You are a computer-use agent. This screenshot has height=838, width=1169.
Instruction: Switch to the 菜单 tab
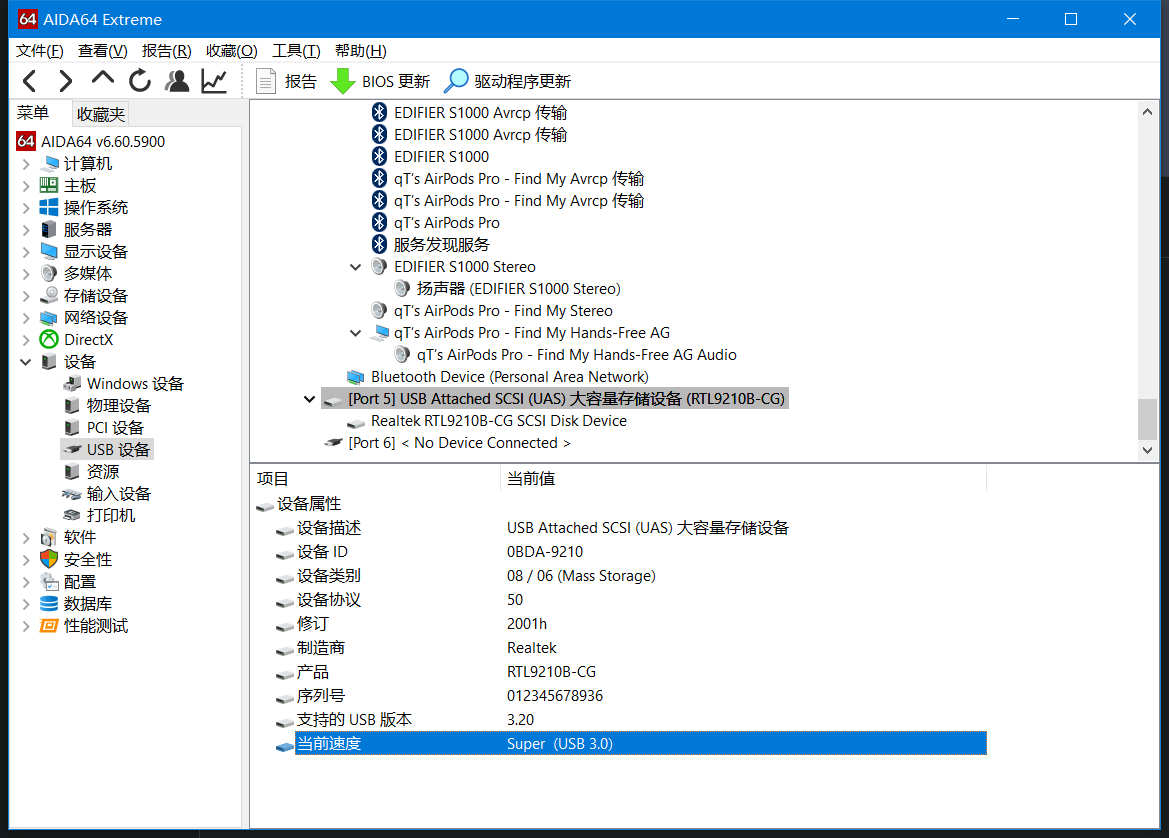33,113
